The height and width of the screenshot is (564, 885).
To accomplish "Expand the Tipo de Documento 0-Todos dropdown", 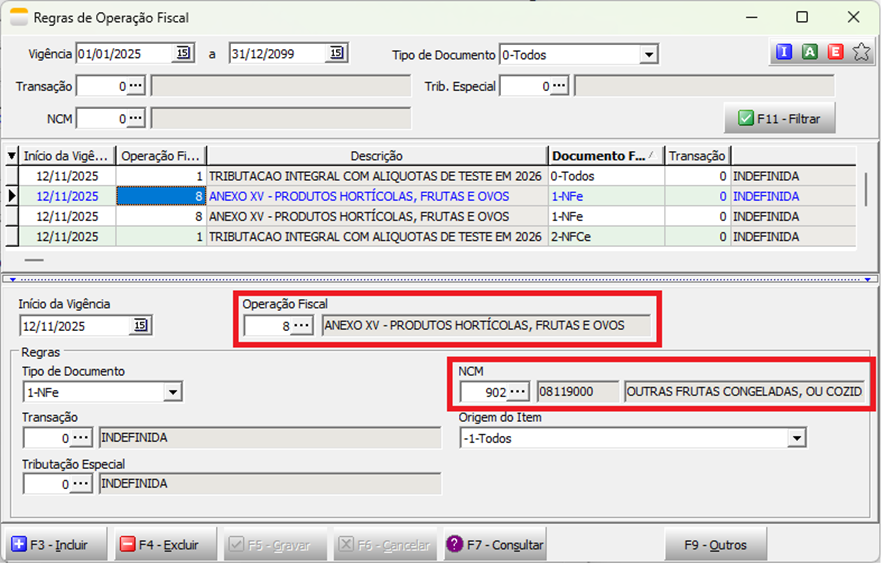I will click(648, 55).
